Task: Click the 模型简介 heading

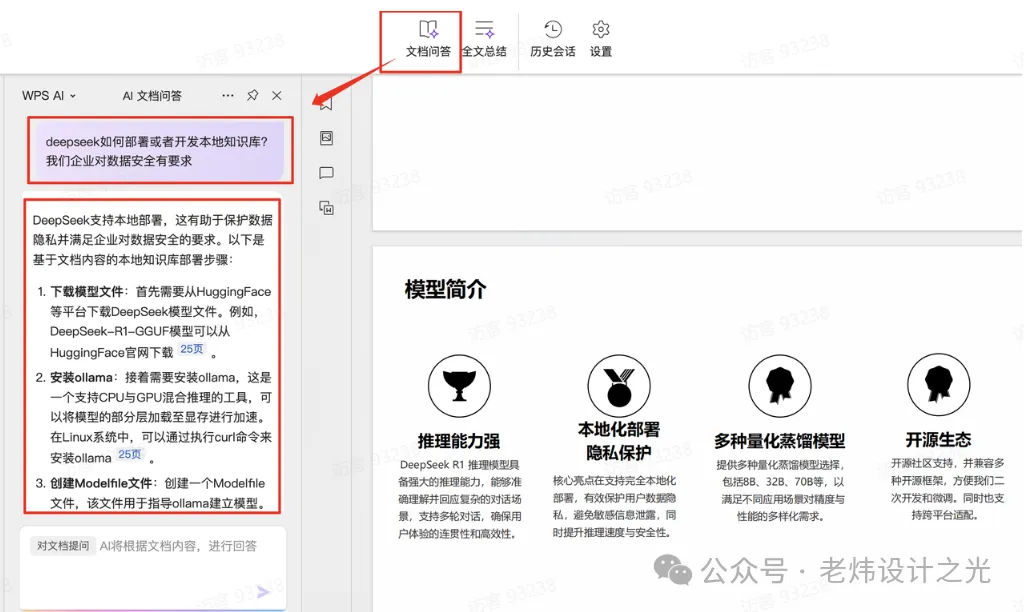Action: (445, 289)
